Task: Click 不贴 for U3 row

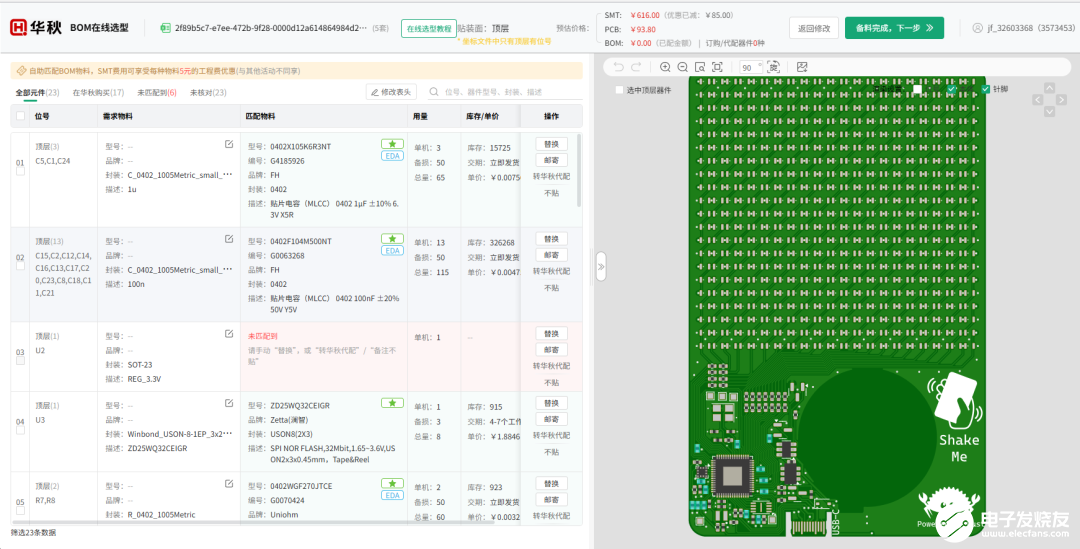Action: [552, 452]
